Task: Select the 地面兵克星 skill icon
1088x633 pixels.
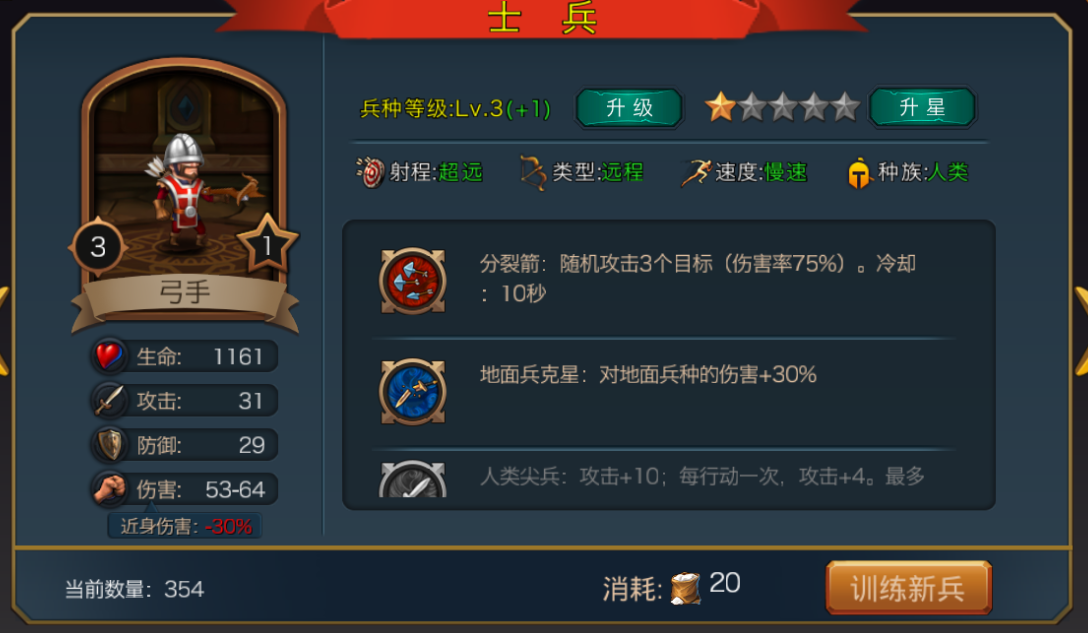Action: click(x=413, y=391)
